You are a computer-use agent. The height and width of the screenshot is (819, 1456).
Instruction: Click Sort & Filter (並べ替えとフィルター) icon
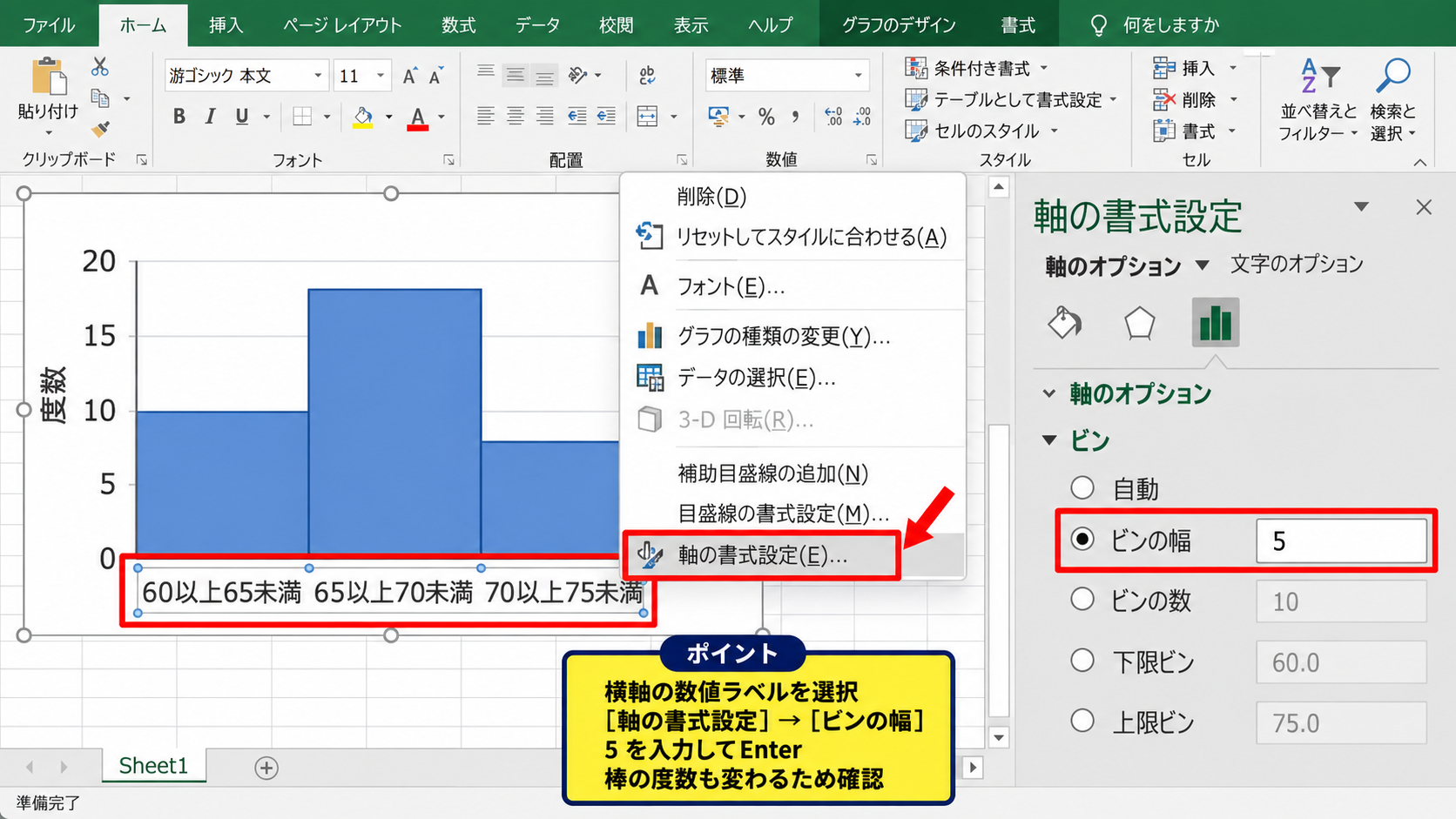(x=1318, y=77)
